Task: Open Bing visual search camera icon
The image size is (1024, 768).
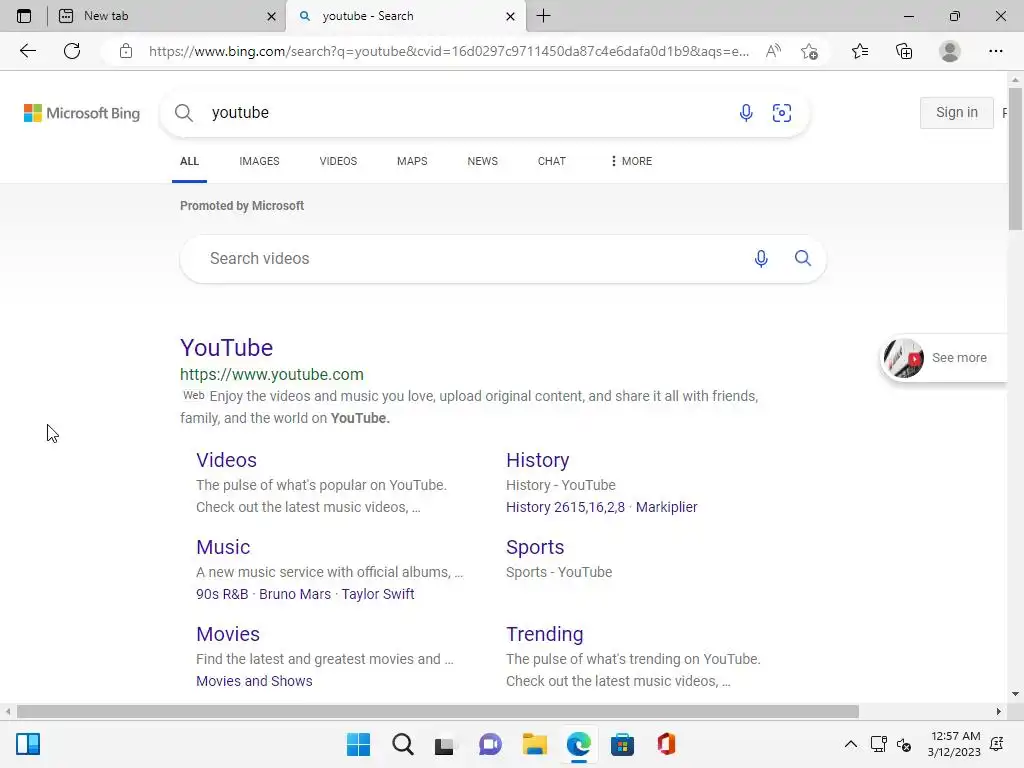Action: (x=782, y=113)
